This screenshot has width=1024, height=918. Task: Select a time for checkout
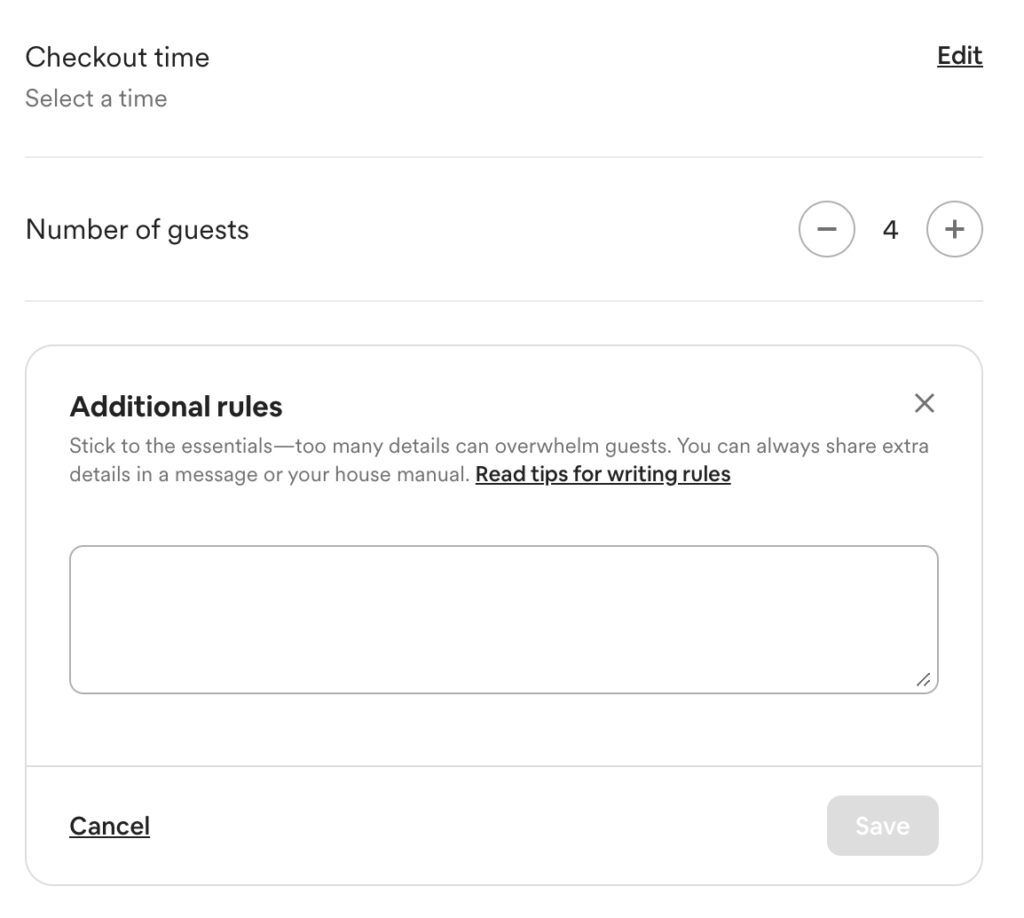point(97,98)
